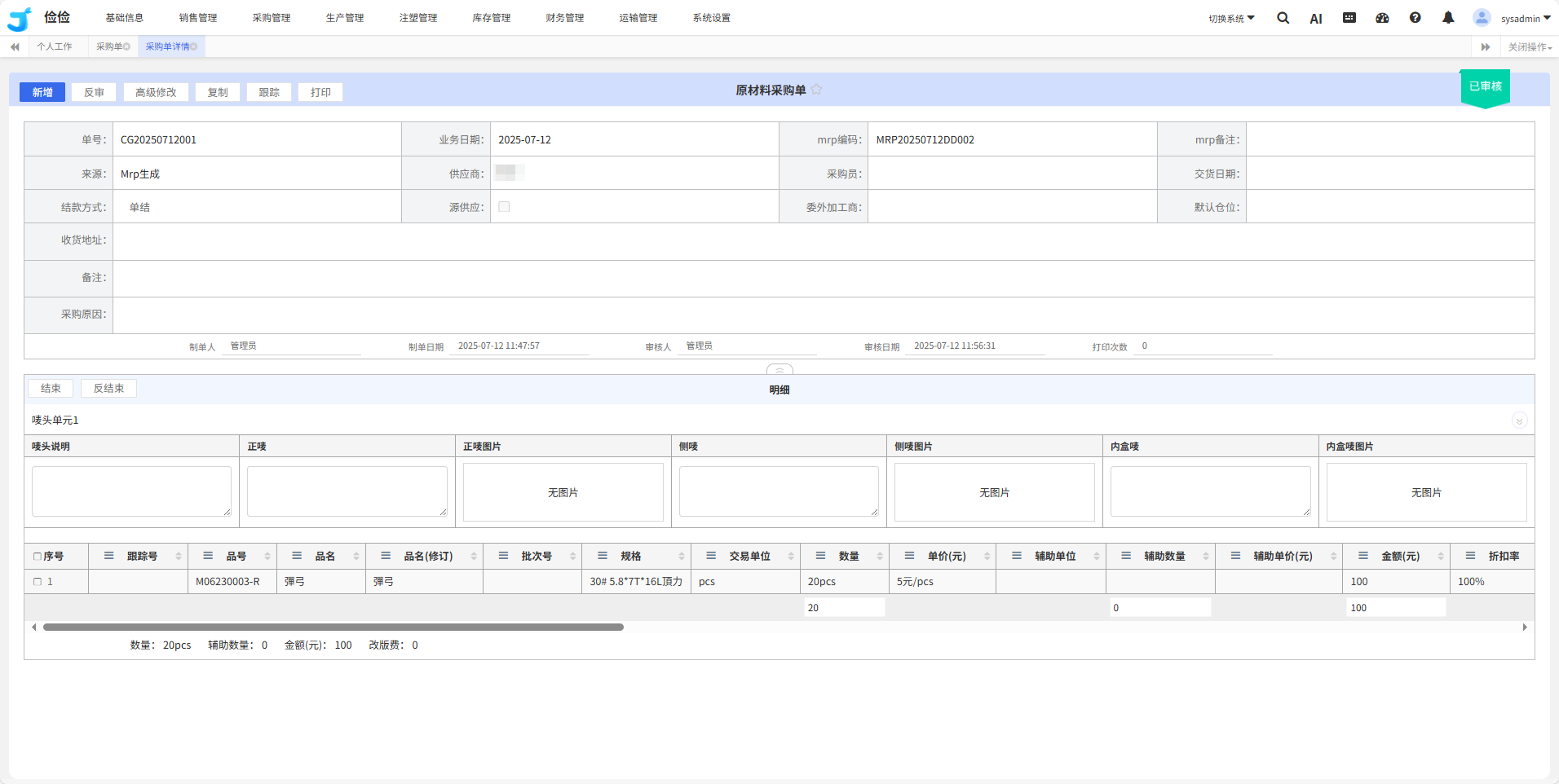
Task: Click the 反审 button
Action: 94,92
